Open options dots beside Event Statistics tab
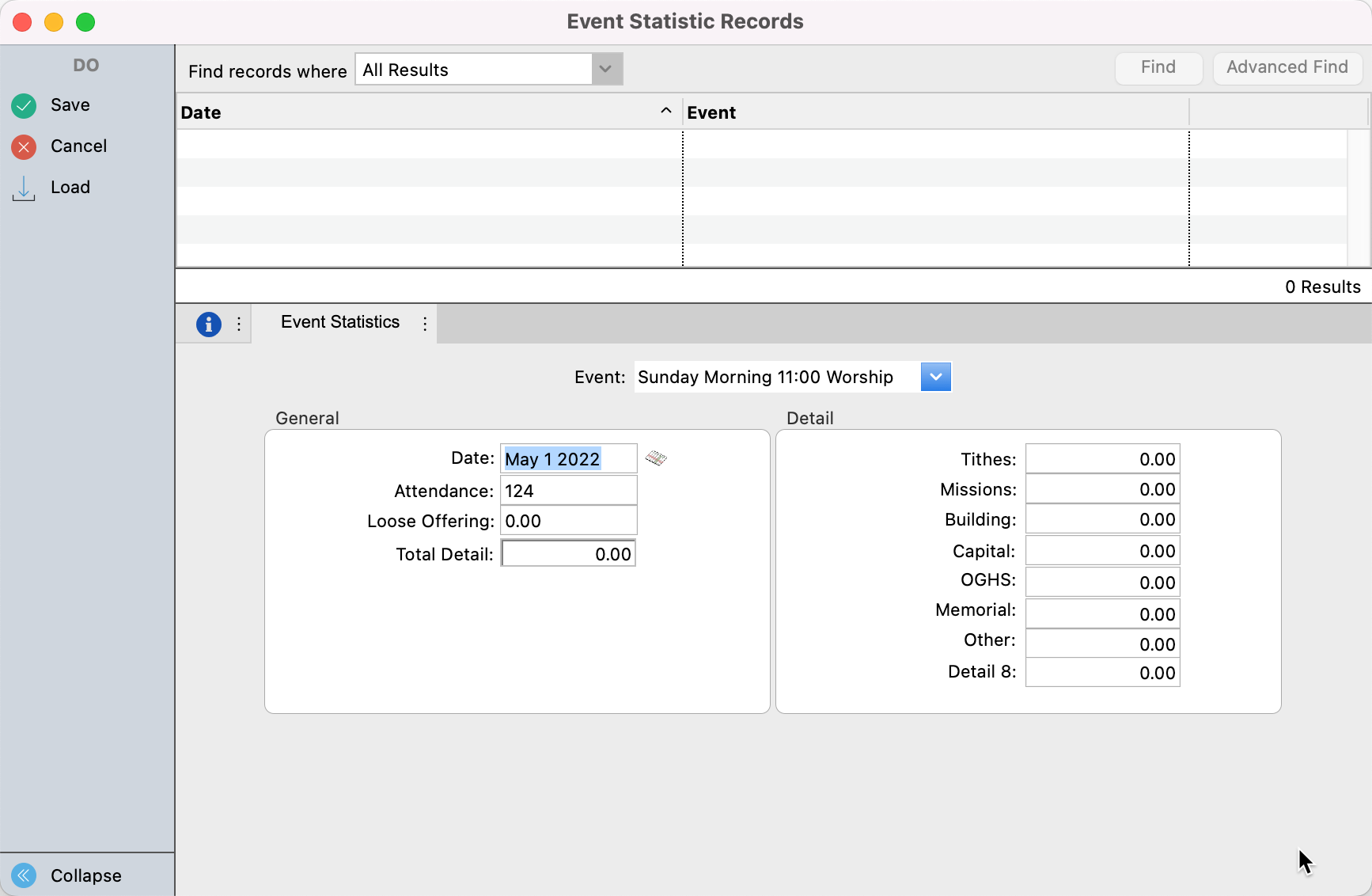 (x=425, y=324)
